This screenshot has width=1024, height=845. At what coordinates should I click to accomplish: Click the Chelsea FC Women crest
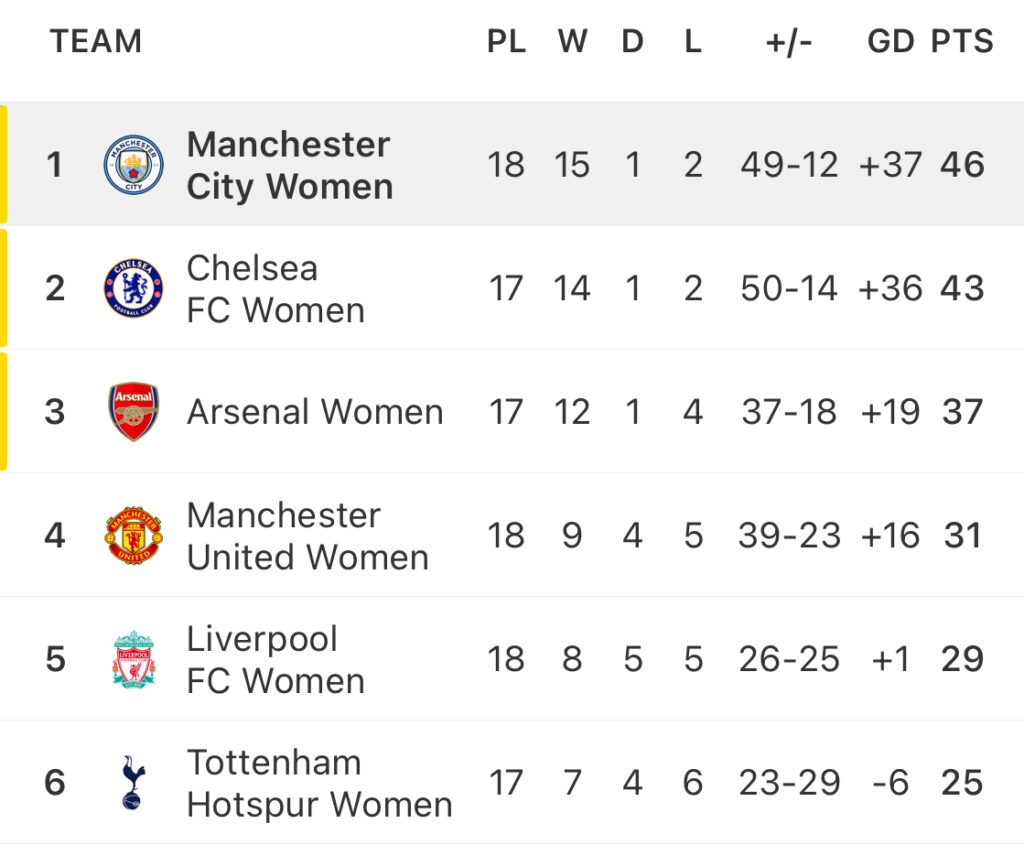click(x=134, y=288)
